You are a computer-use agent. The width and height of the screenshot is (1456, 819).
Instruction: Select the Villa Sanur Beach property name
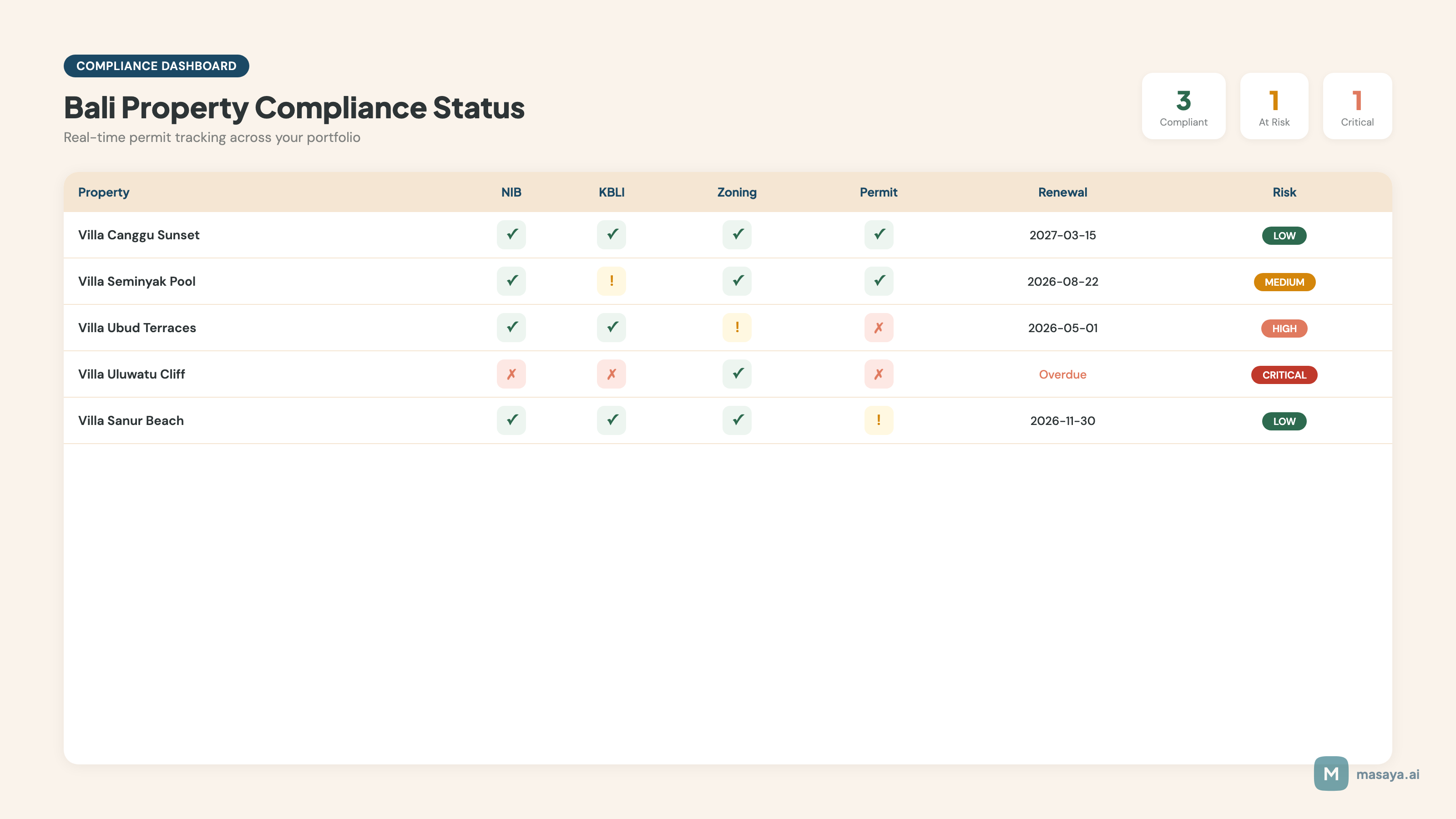coord(131,420)
